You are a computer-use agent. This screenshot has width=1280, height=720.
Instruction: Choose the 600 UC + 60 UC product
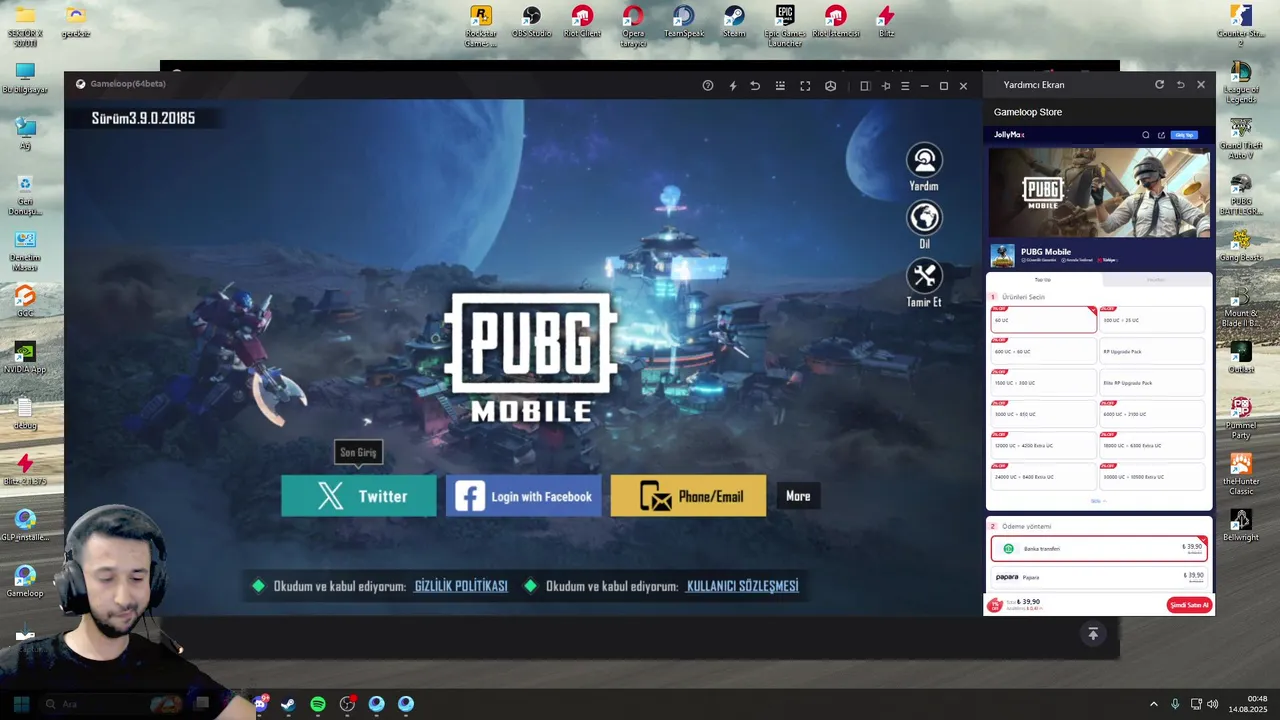point(1043,351)
